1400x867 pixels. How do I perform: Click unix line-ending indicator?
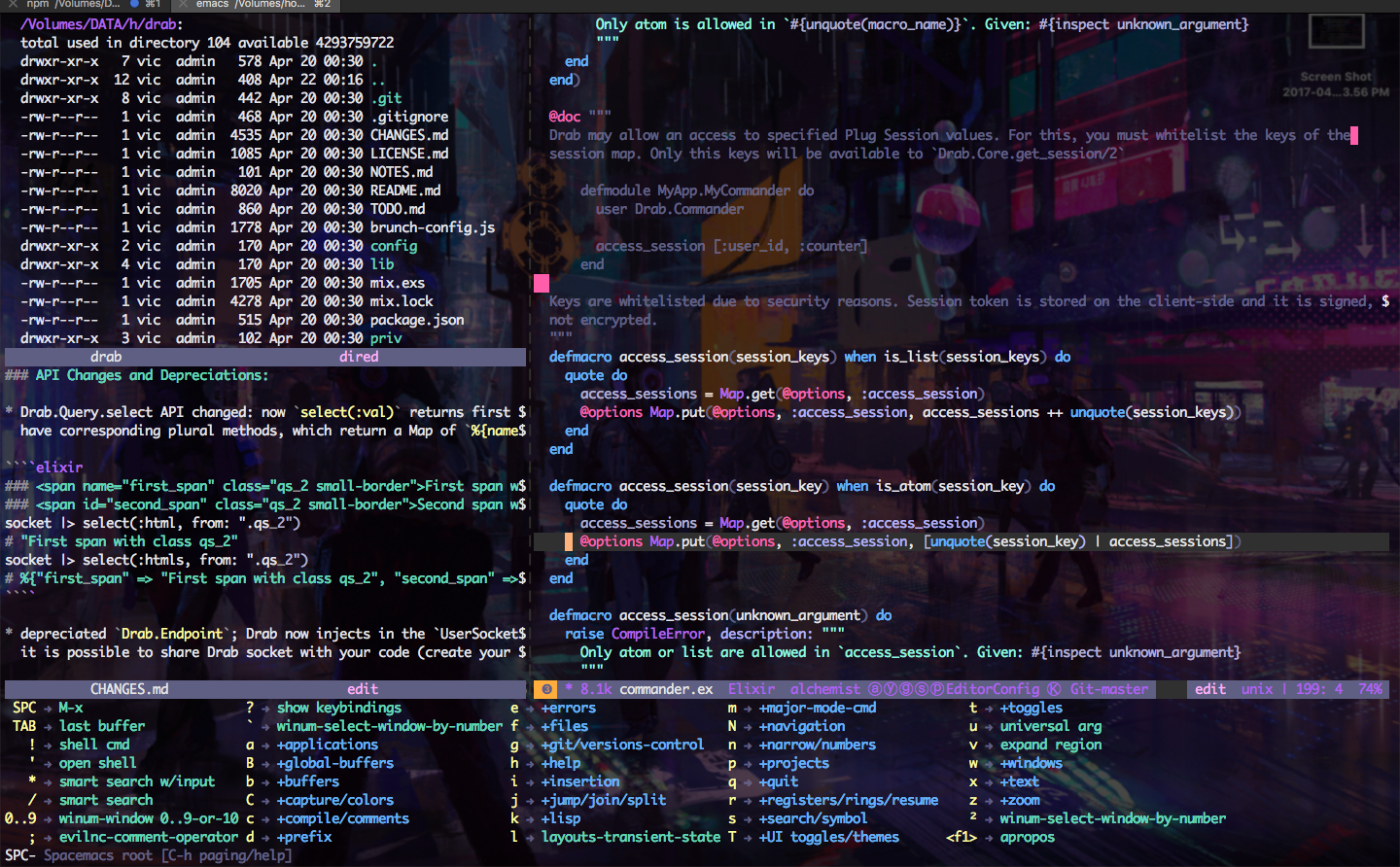click(x=1257, y=689)
